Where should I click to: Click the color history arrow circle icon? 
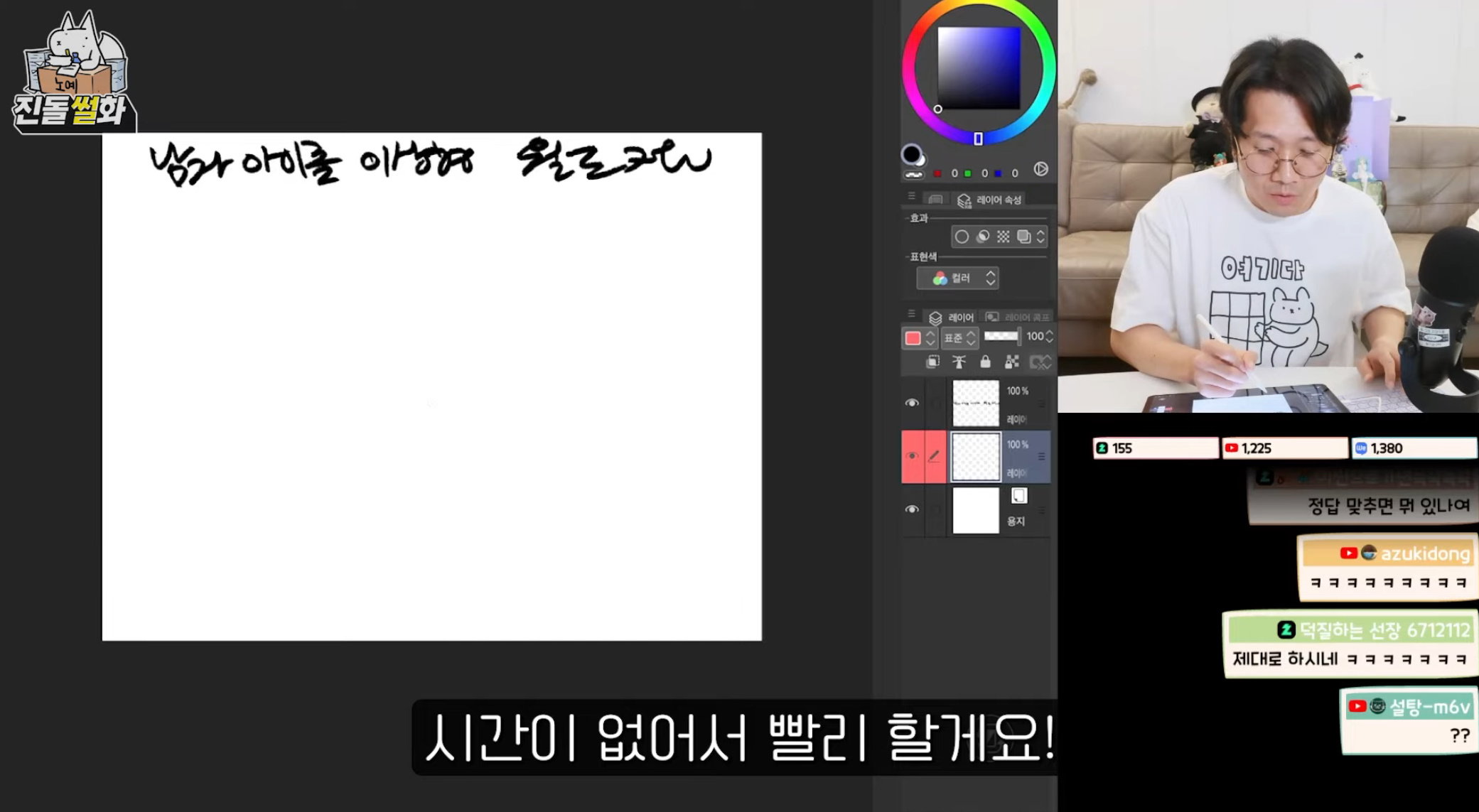pos(1040,168)
